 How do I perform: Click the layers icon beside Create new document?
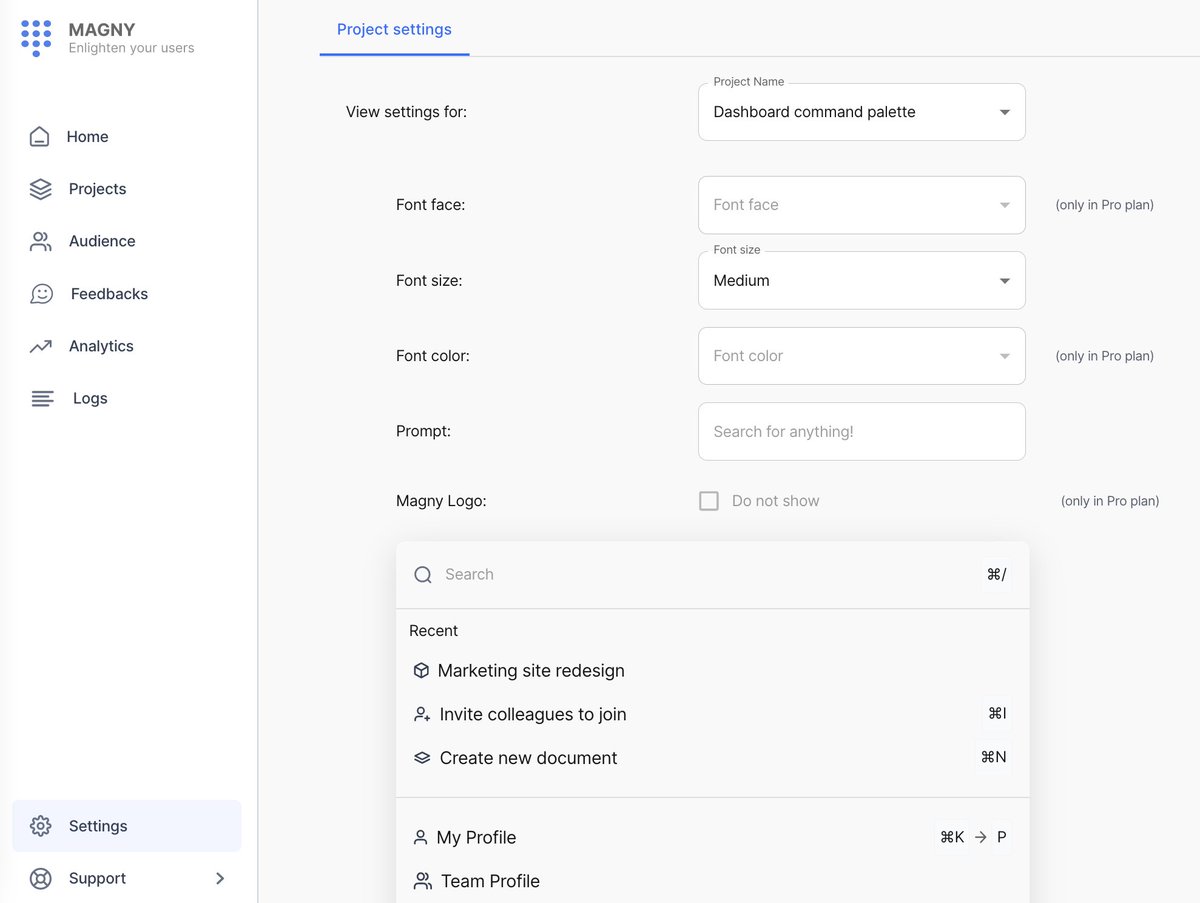(422, 758)
